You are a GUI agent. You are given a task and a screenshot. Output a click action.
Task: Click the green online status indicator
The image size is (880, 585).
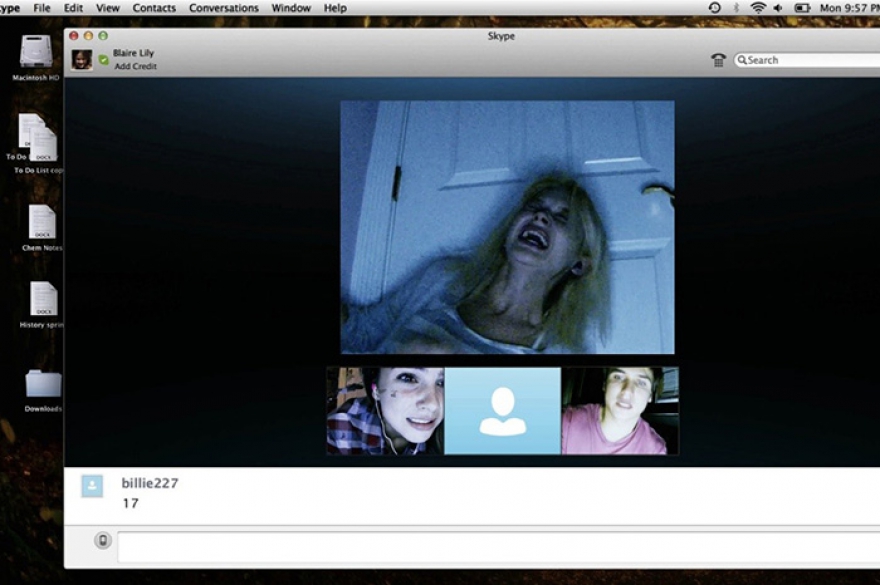[x=103, y=60]
